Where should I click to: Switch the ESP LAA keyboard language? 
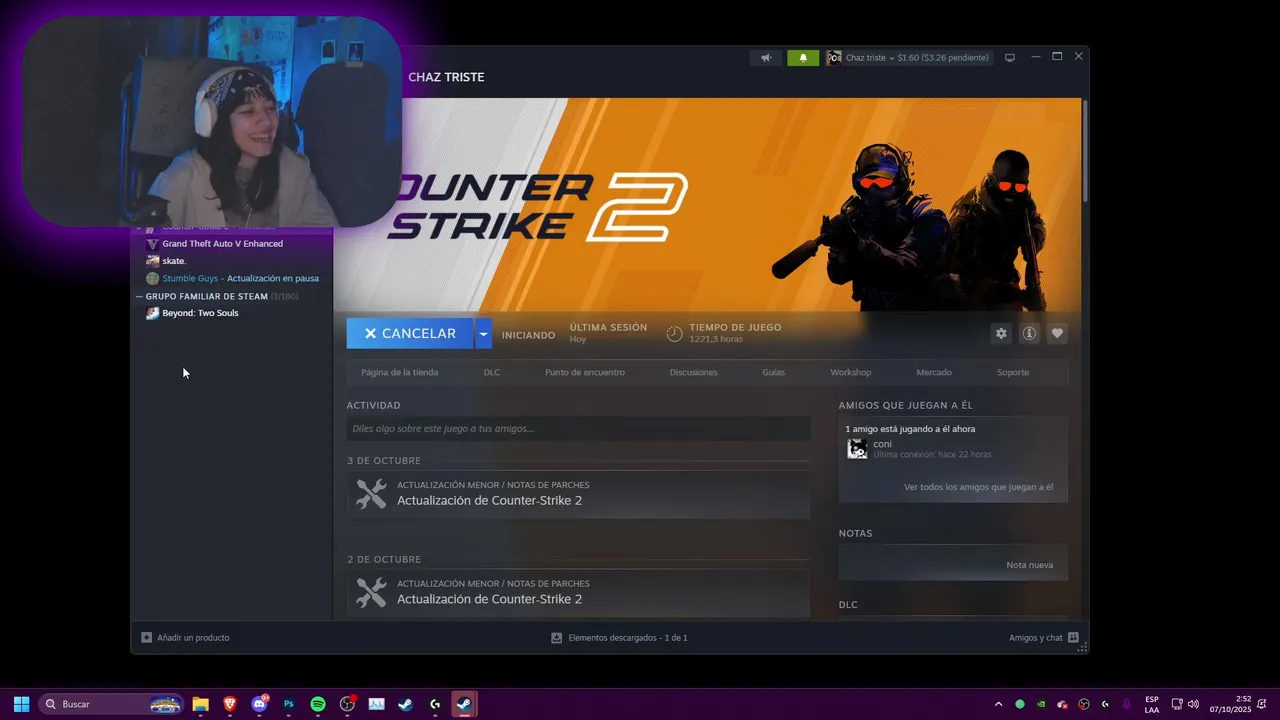click(1152, 704)
